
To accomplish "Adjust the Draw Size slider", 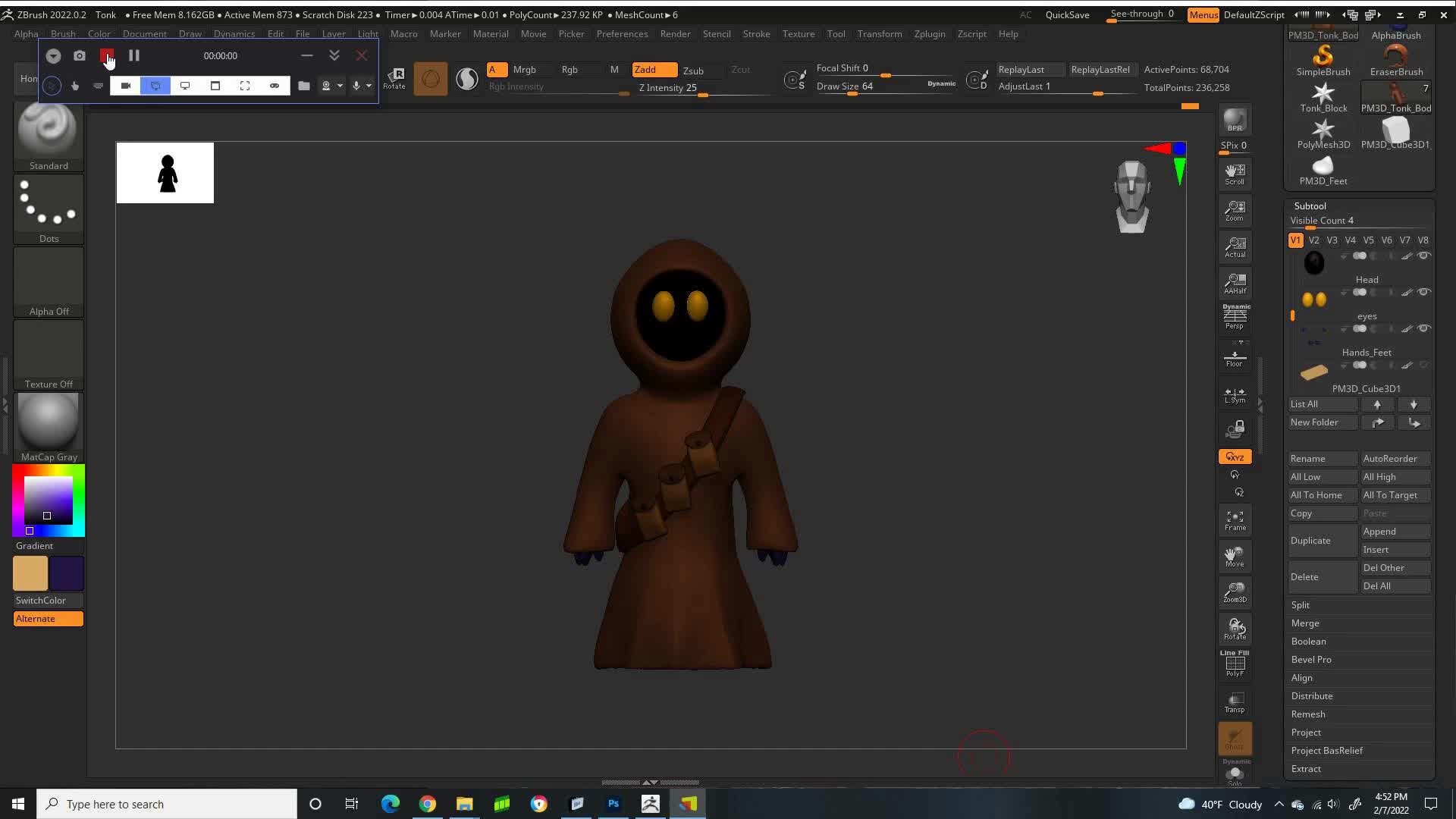I will click(883, 95).
